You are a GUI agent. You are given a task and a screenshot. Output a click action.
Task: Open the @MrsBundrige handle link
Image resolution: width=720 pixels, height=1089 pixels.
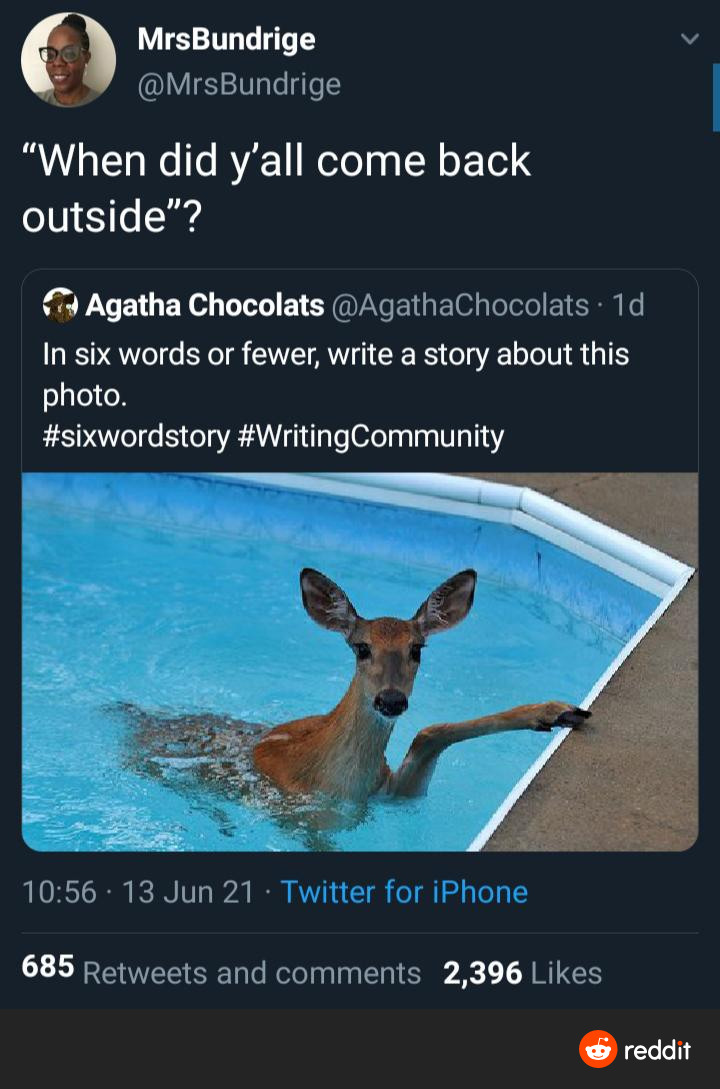(x=239, y=85)
